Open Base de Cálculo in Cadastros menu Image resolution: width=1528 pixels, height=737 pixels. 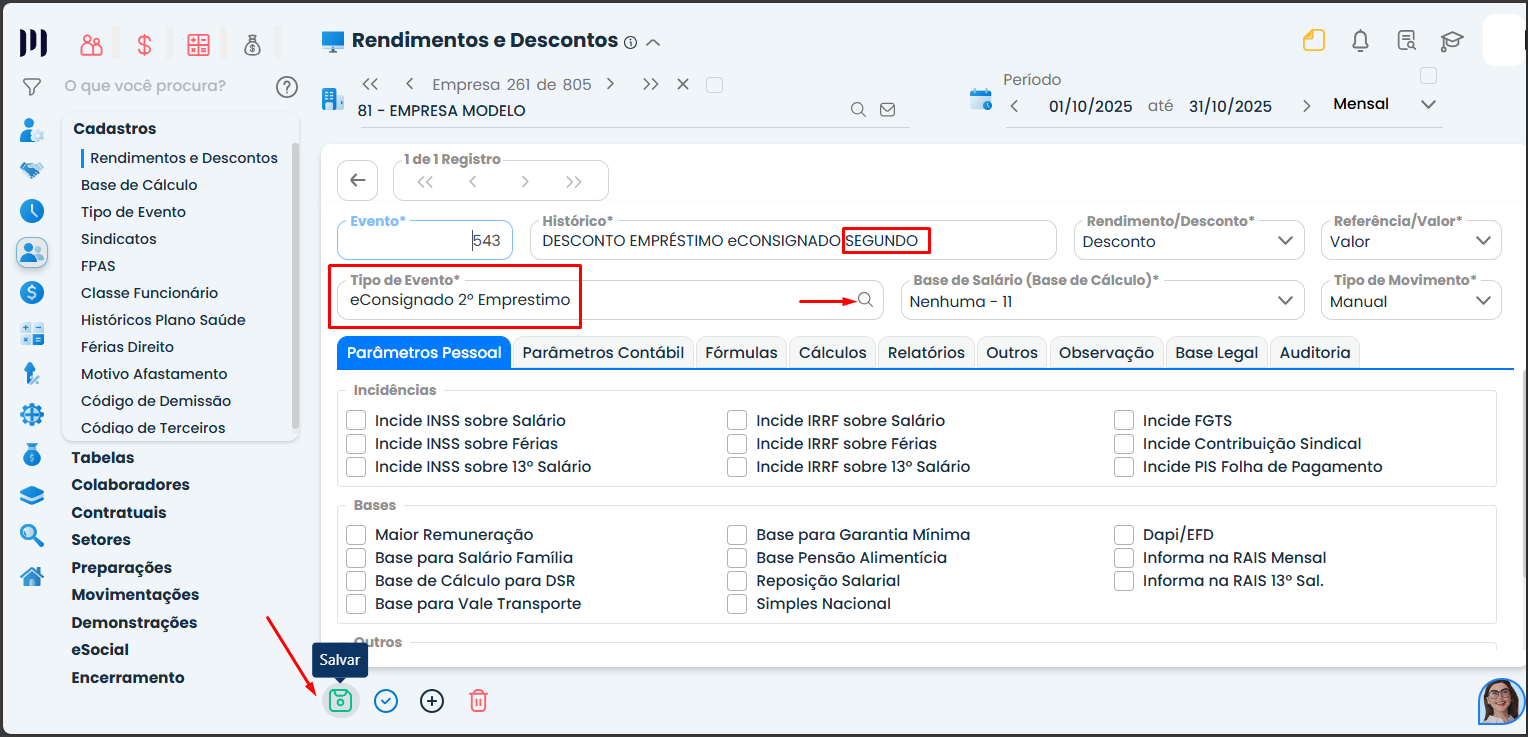coord(139,185)
